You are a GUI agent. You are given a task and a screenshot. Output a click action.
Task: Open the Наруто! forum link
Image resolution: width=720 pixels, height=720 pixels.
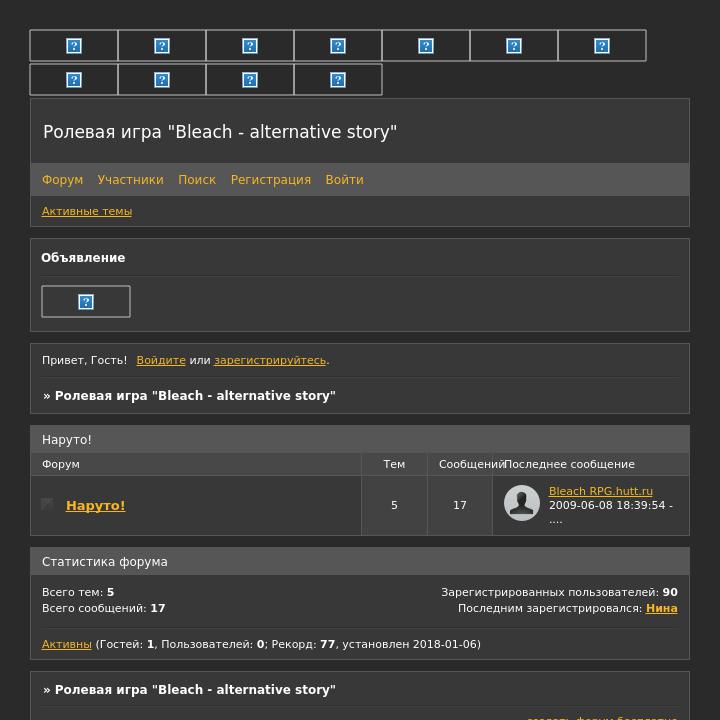(x=96, y=506)
